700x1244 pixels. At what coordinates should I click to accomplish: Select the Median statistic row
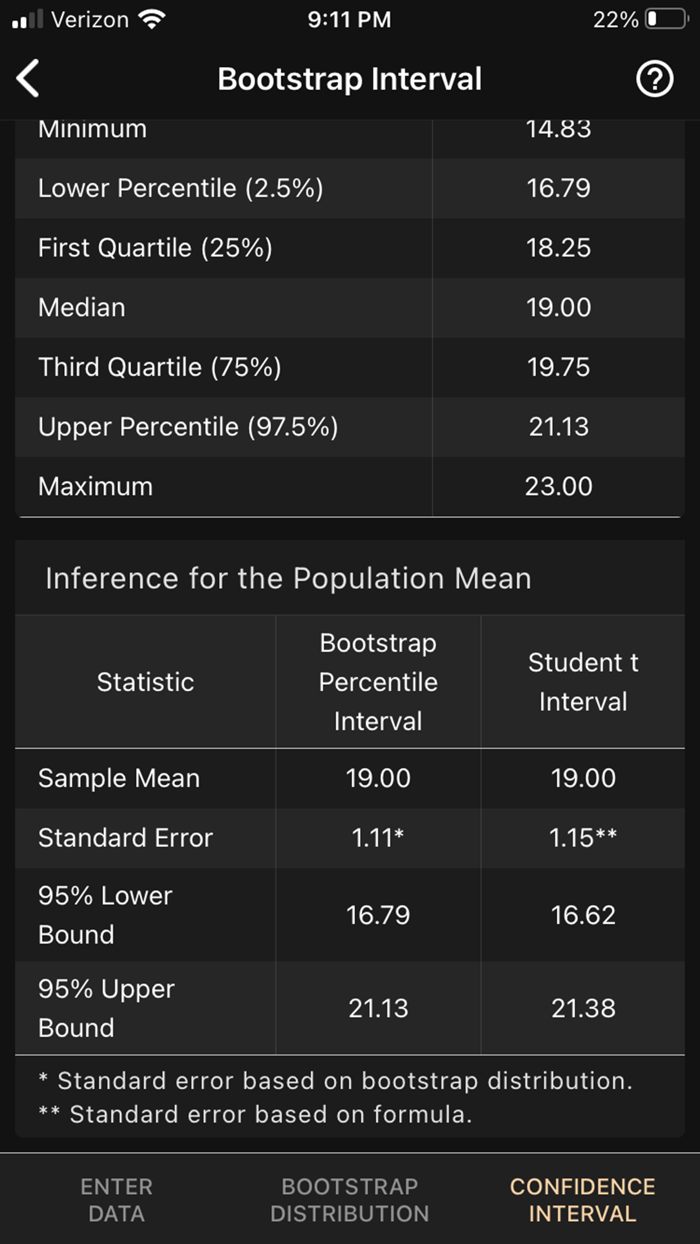click(82, 308)
